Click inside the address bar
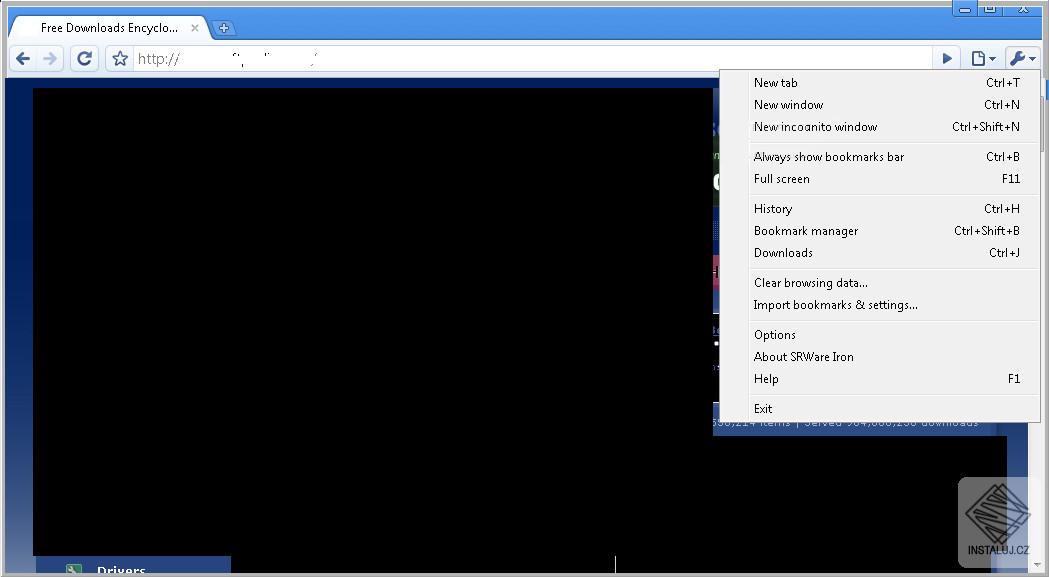 (400, 58)
